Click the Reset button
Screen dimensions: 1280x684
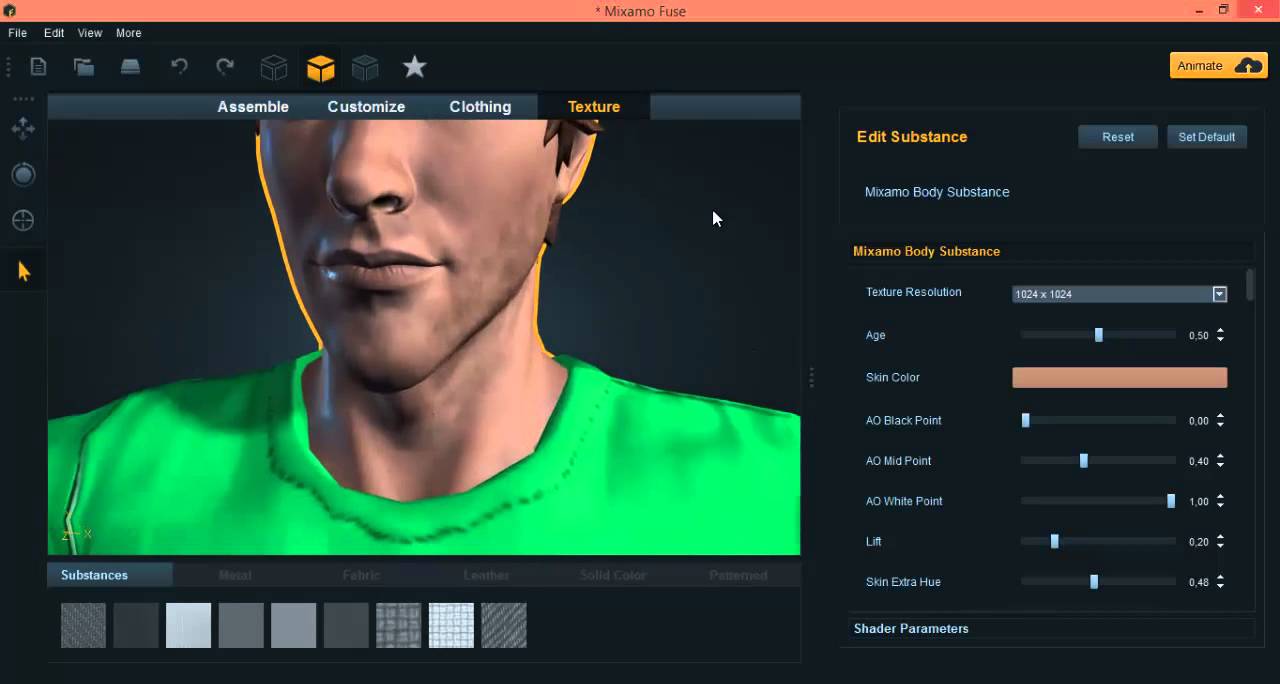1118,137
